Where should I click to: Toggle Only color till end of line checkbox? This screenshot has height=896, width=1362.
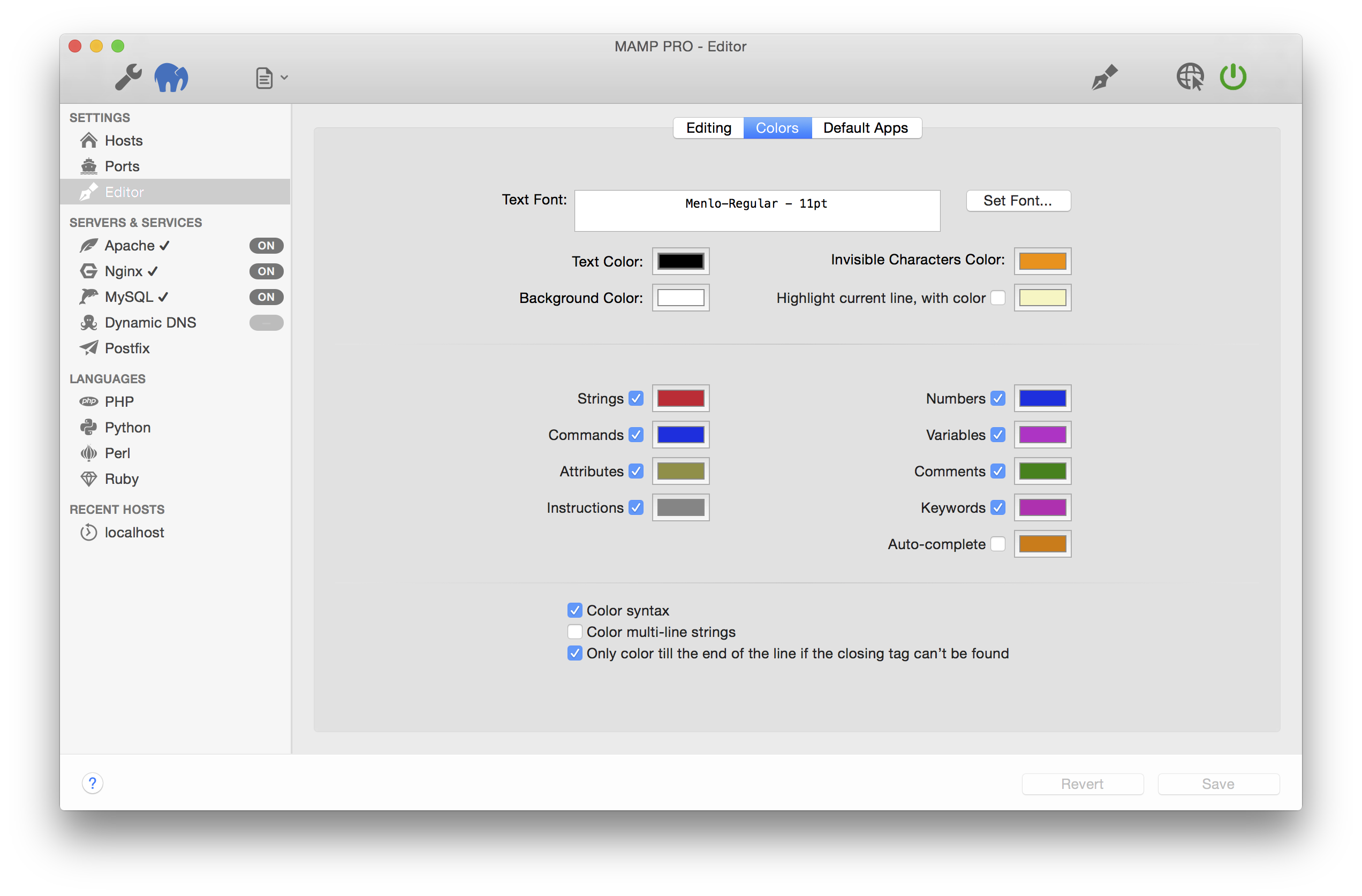575,654
